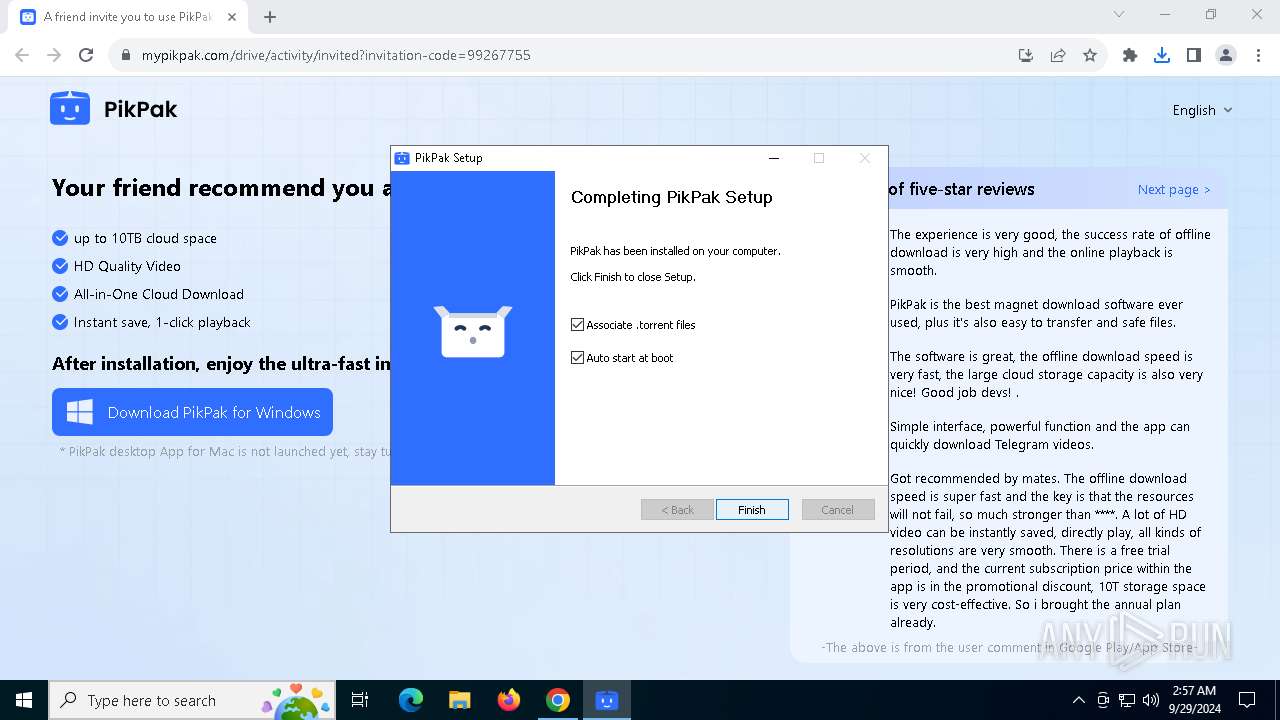Select the PikPak installer taskbar icon
The height and width of the screenshot is (720, 1280).
pos(607,700)
